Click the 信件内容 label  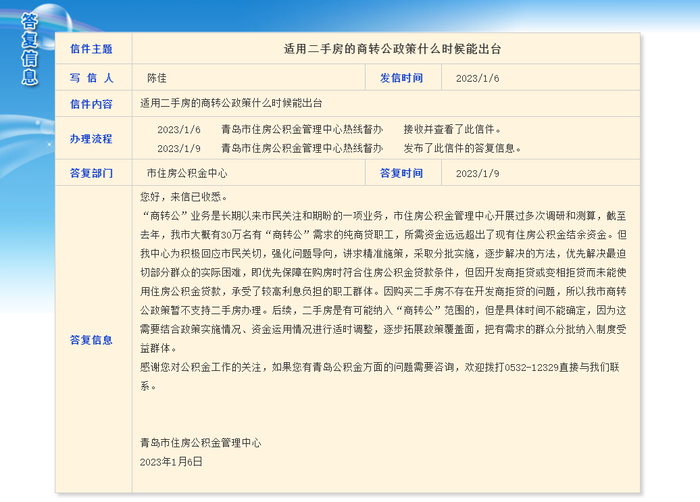[x=91, y=104]
